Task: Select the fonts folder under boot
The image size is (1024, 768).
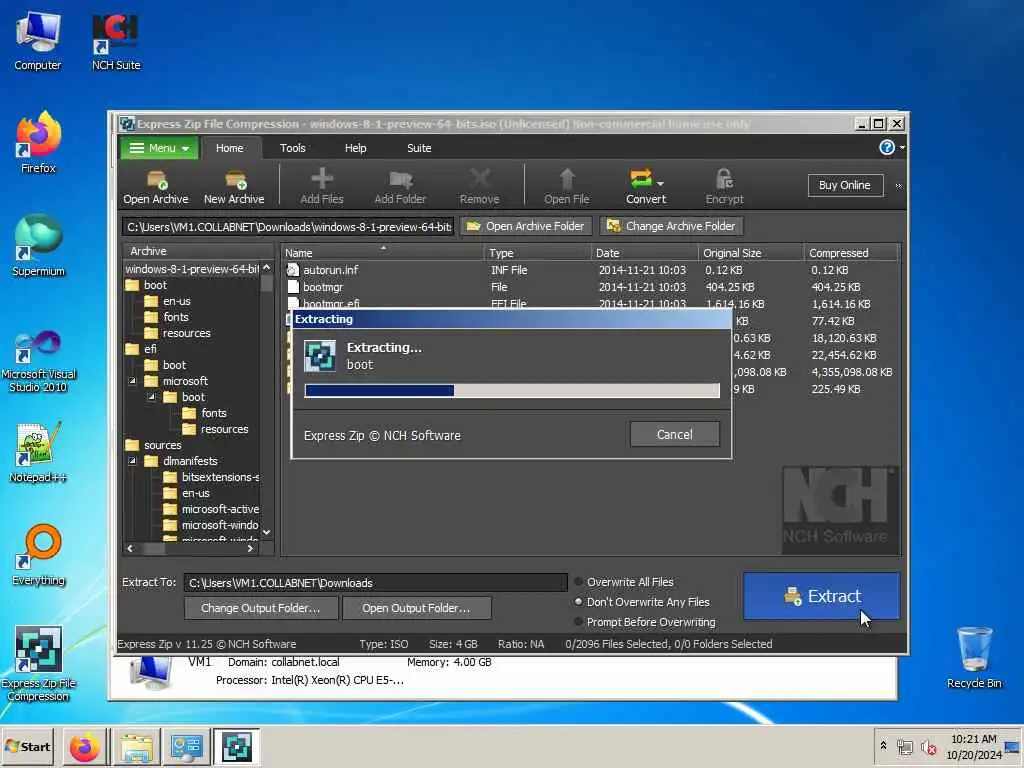Action: (176, 317)
